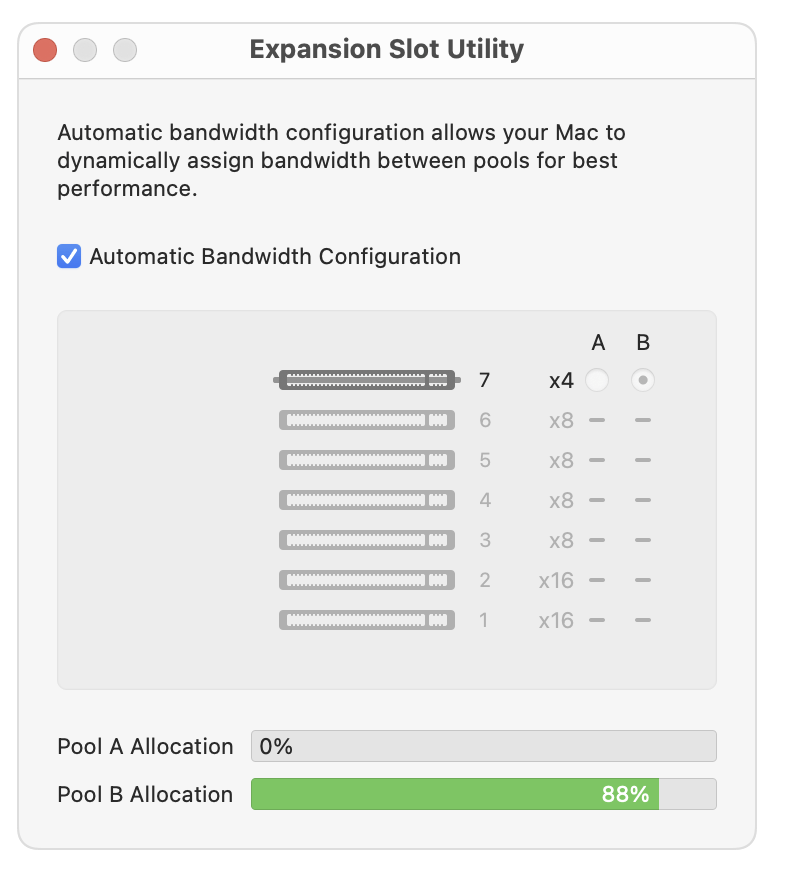Click the Pool B dash for slot 1

643,620
